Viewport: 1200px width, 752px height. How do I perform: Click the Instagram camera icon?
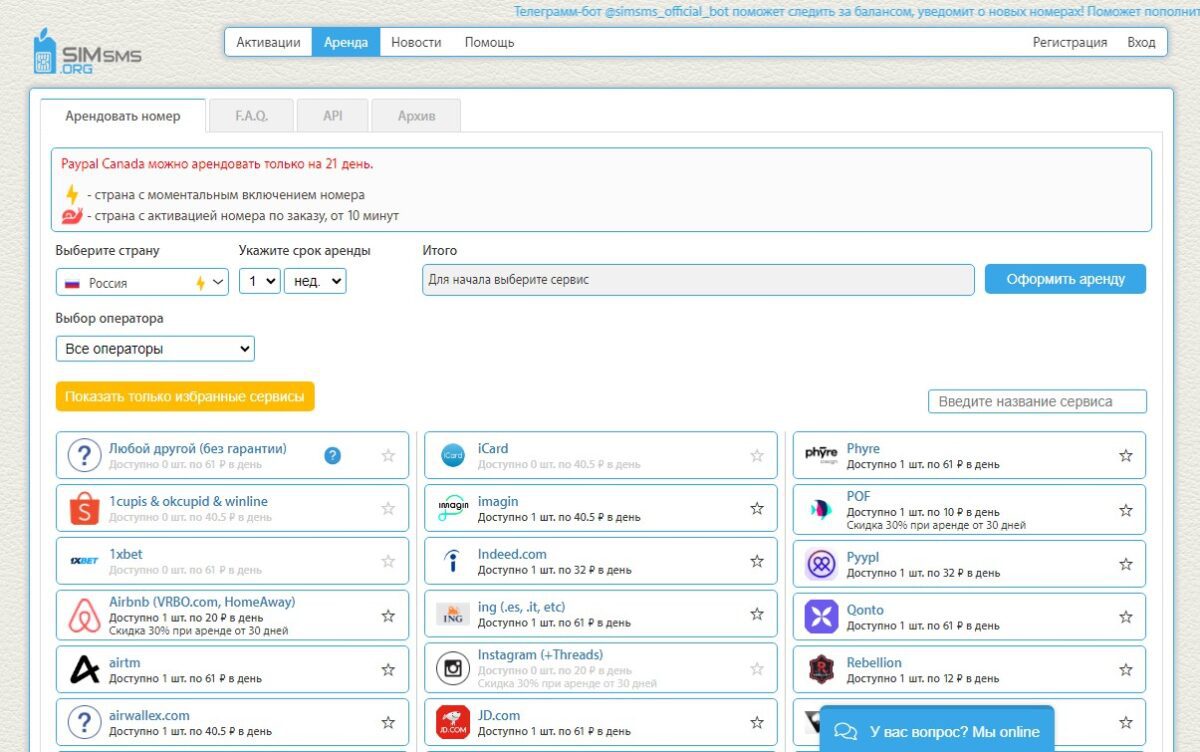click(453, 667)
